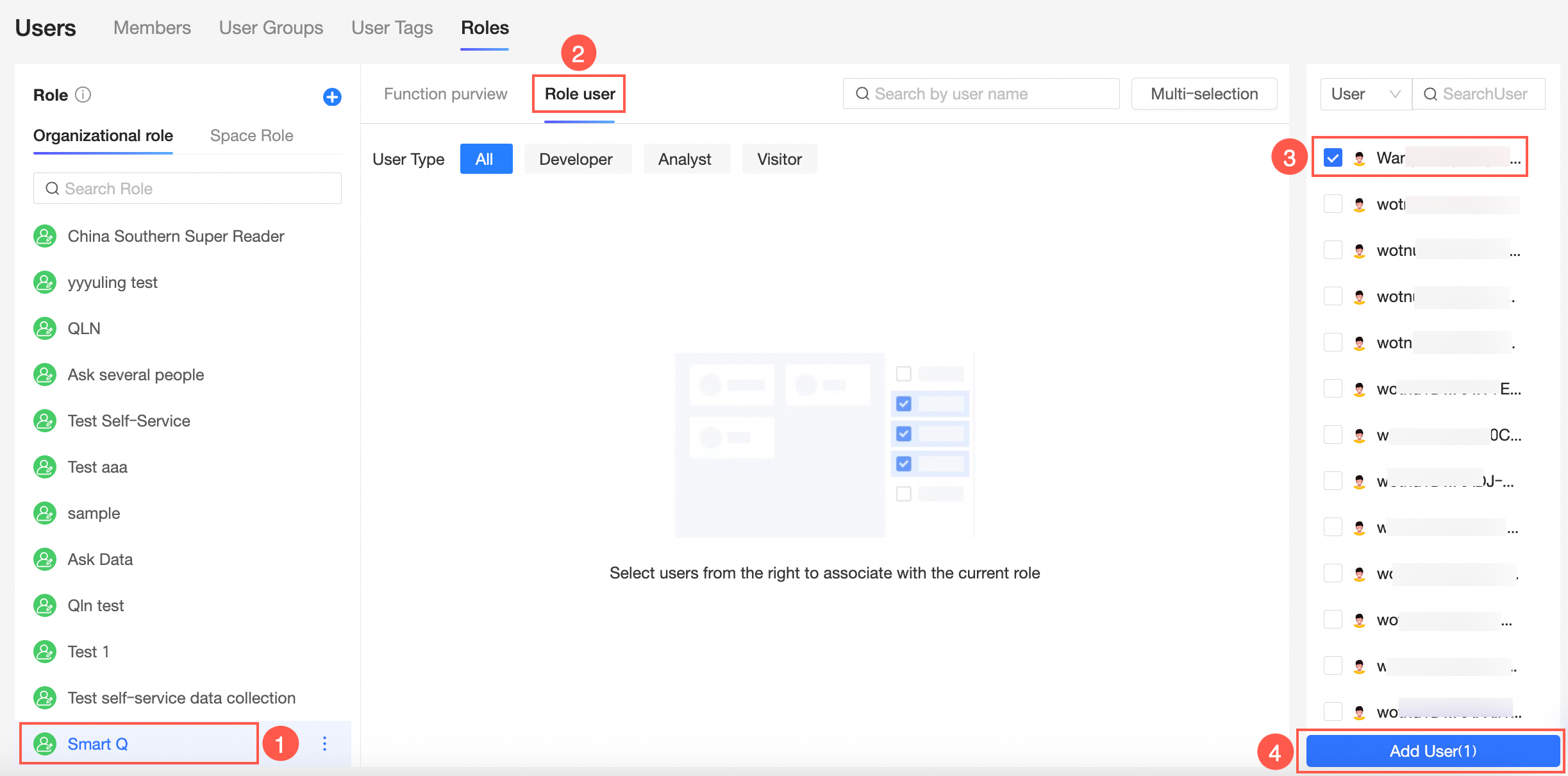This screenshot has width=1568, height=776.
Task: Open the User Groups tab
Action: pyautogui.click(x=271, y=28)
